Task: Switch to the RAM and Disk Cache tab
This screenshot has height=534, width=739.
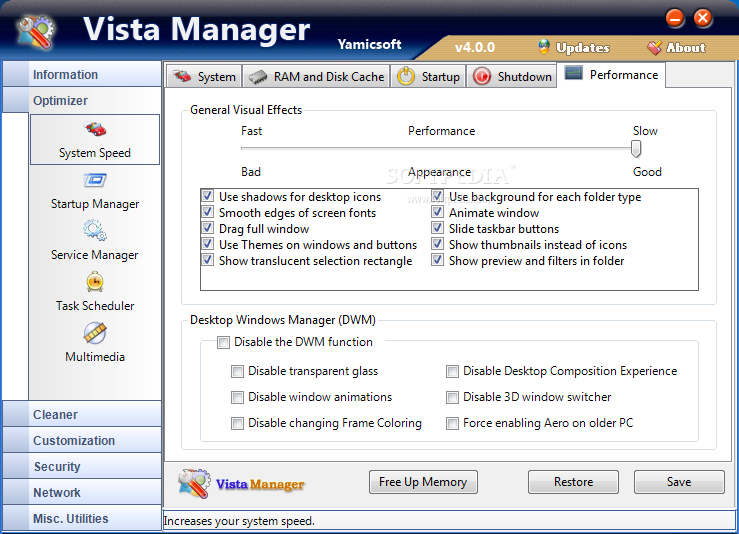Action: coord(316,76)
